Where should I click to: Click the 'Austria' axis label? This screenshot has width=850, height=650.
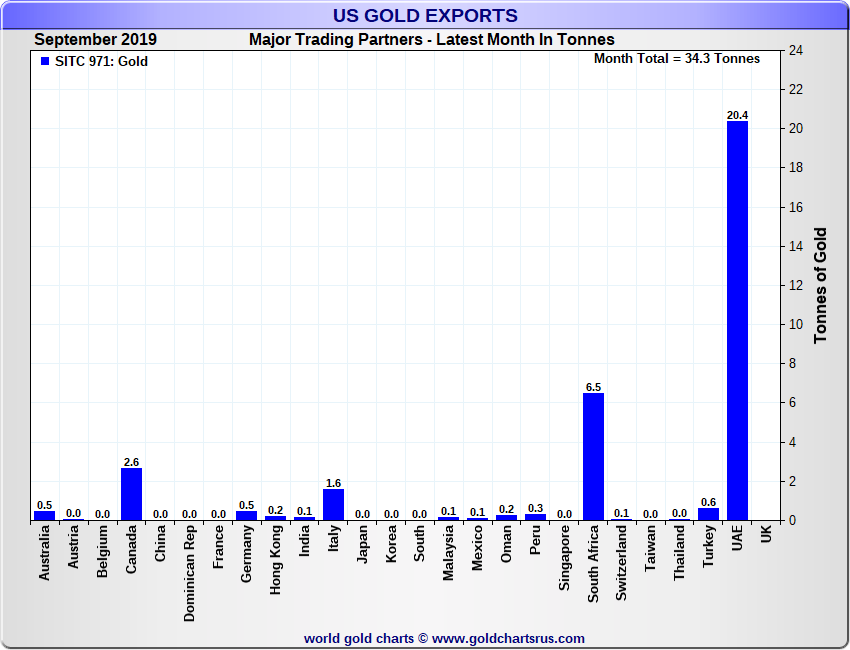click(x=73, y=547)
